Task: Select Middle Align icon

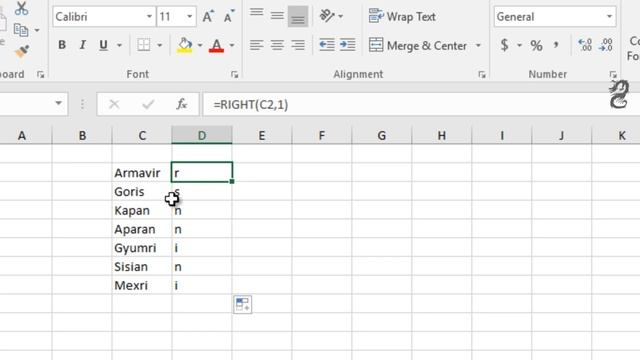Action: click(277, 16)
